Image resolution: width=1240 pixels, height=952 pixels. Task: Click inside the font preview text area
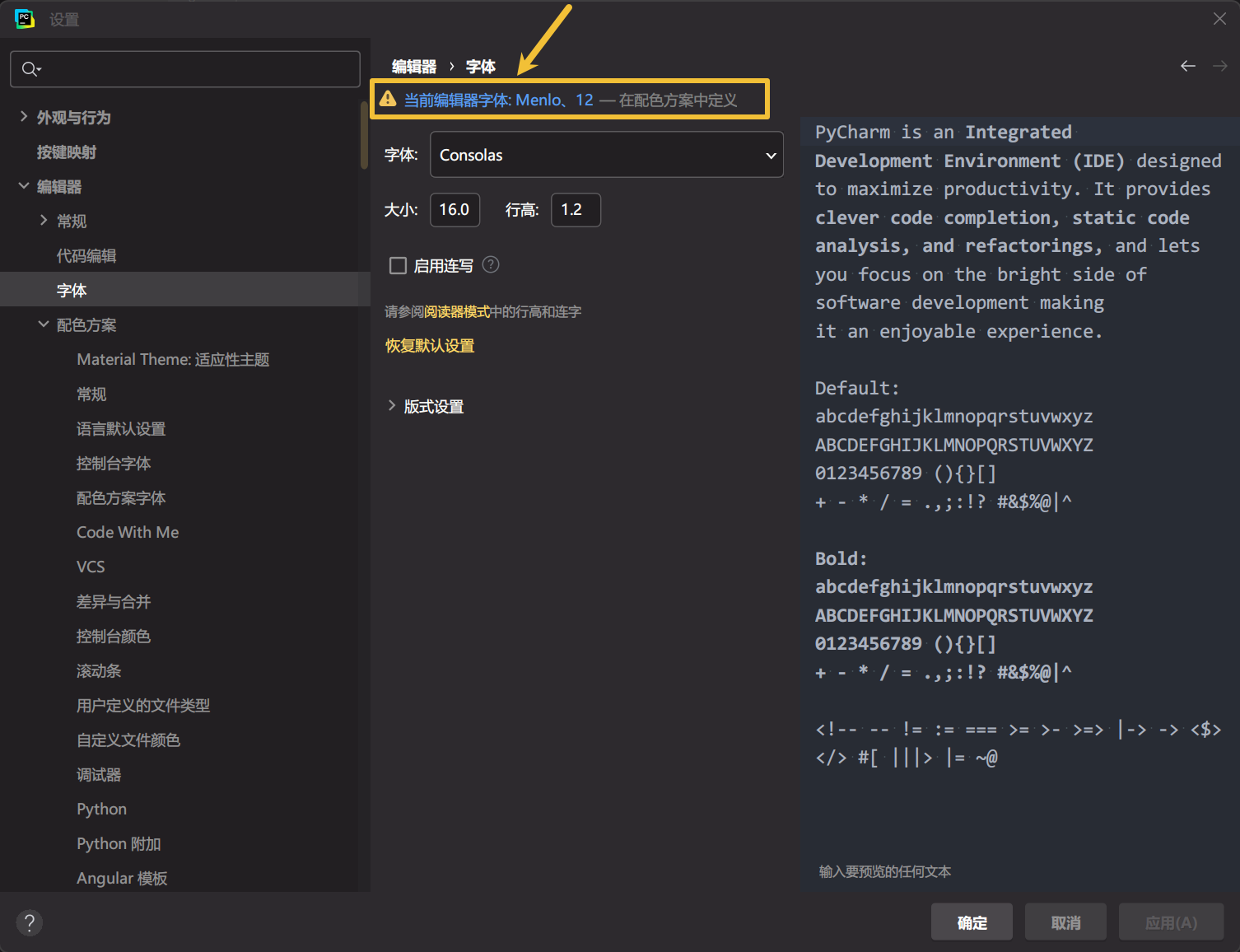coord(1019,502)
